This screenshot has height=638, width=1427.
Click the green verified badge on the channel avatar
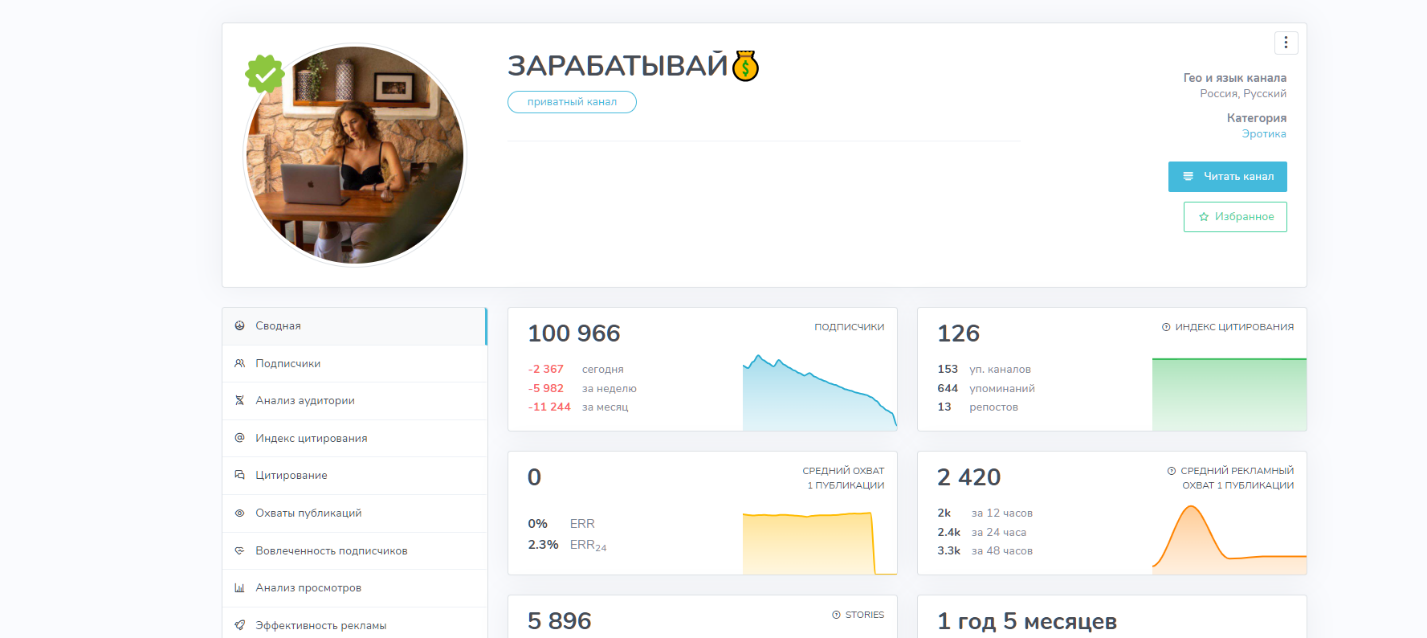(264, 74)
